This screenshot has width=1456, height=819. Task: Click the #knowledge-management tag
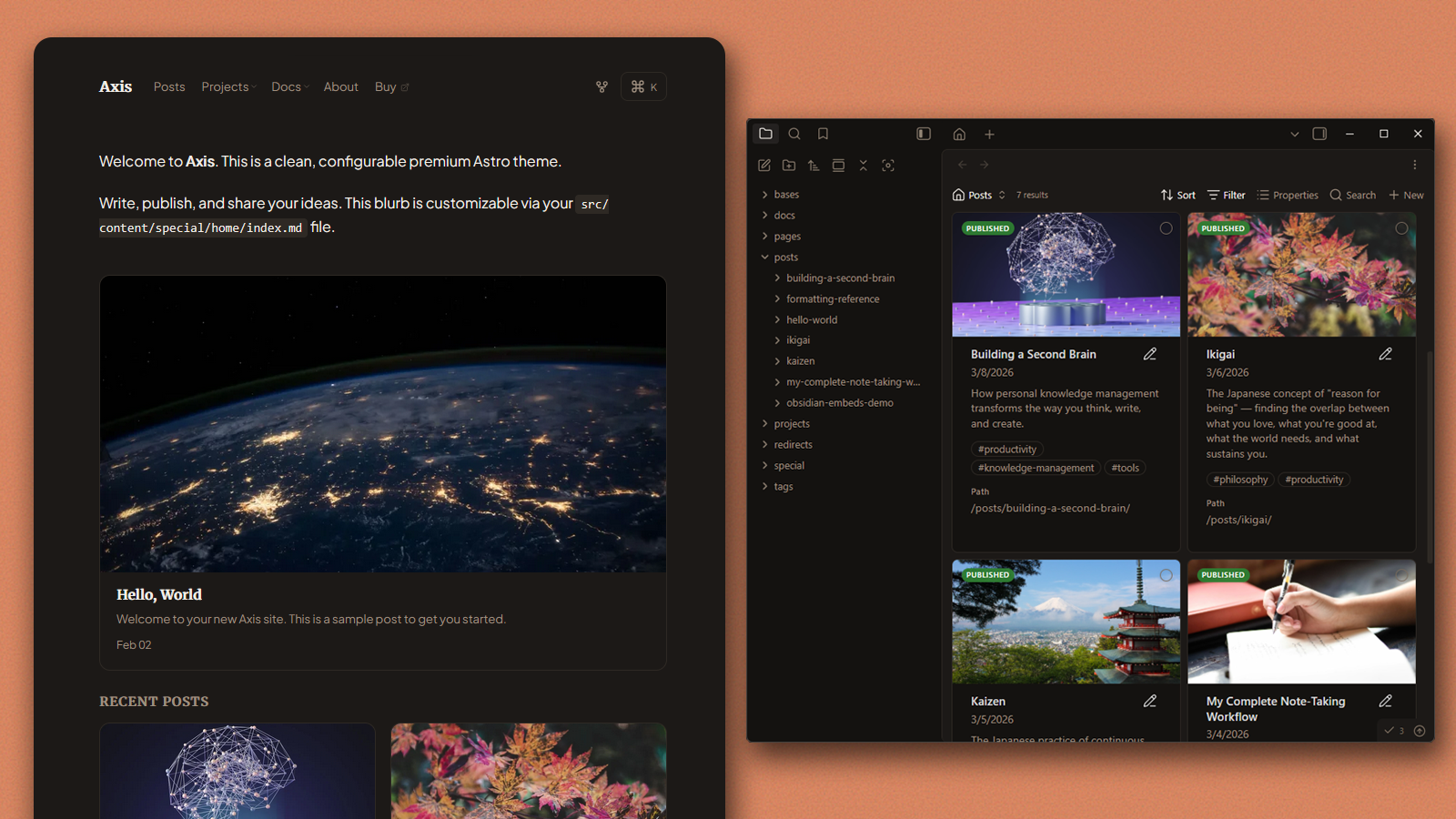pyautogui.click(x=1036, y=468)
